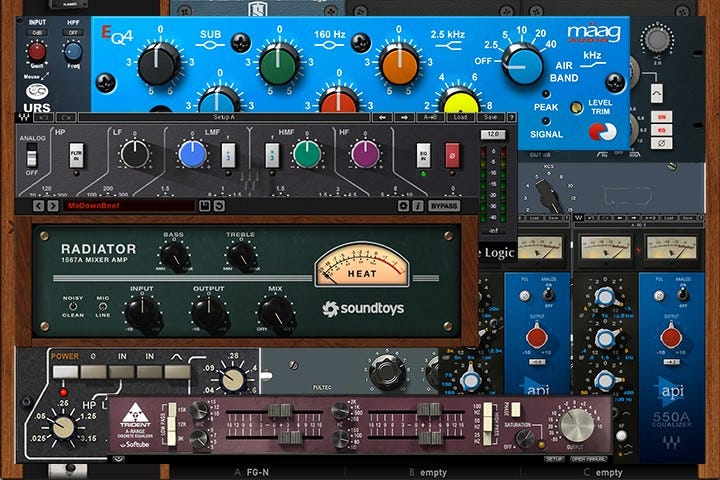
Task: Expand the small chevron below Trident plugin
Action: tap(118, 458)
